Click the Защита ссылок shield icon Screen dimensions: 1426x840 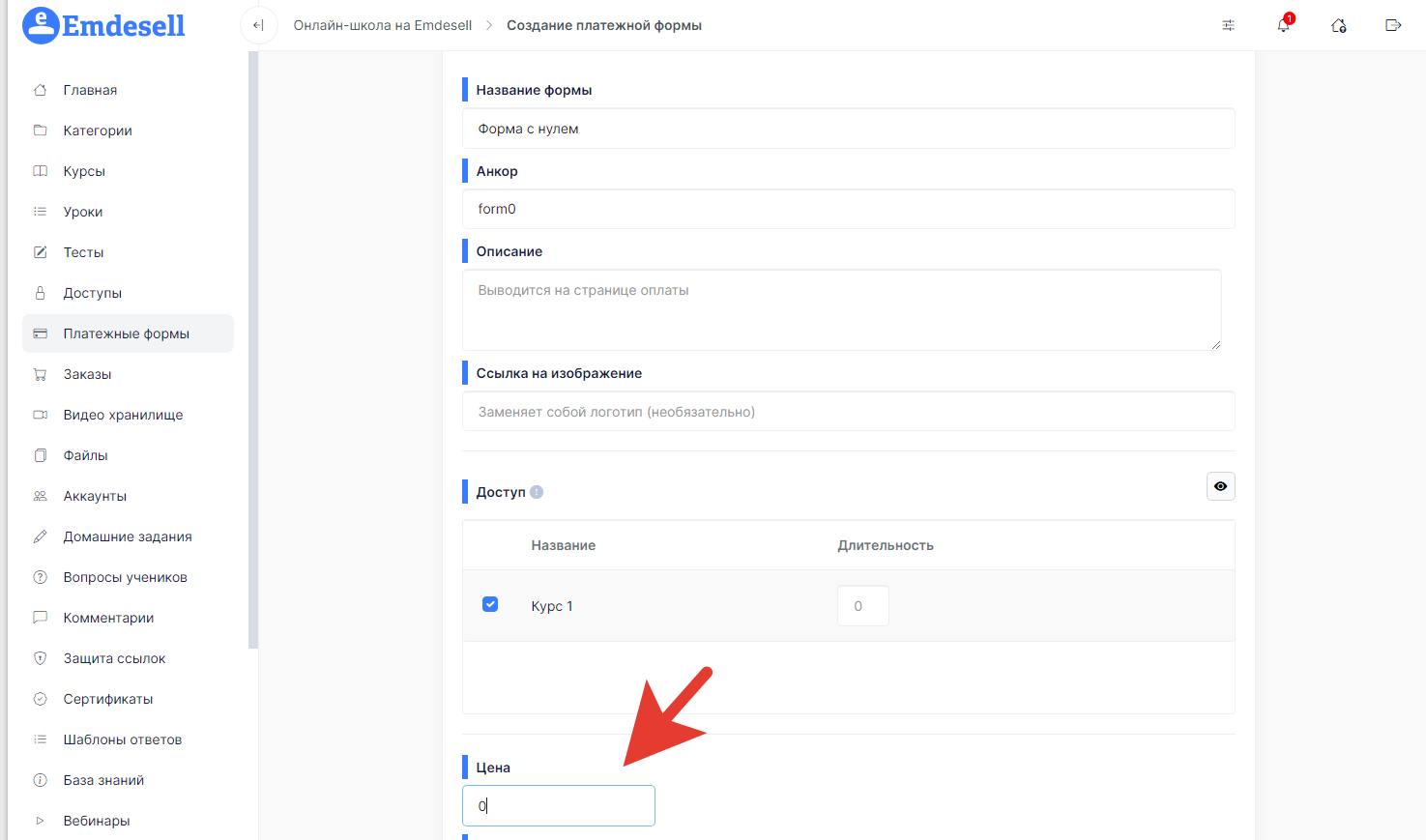[41, 658]
